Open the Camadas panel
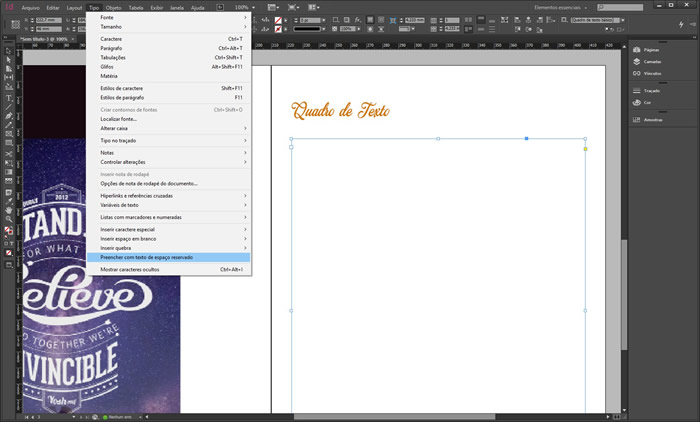This screenshot has width=700, height=422. coord(652,61)
